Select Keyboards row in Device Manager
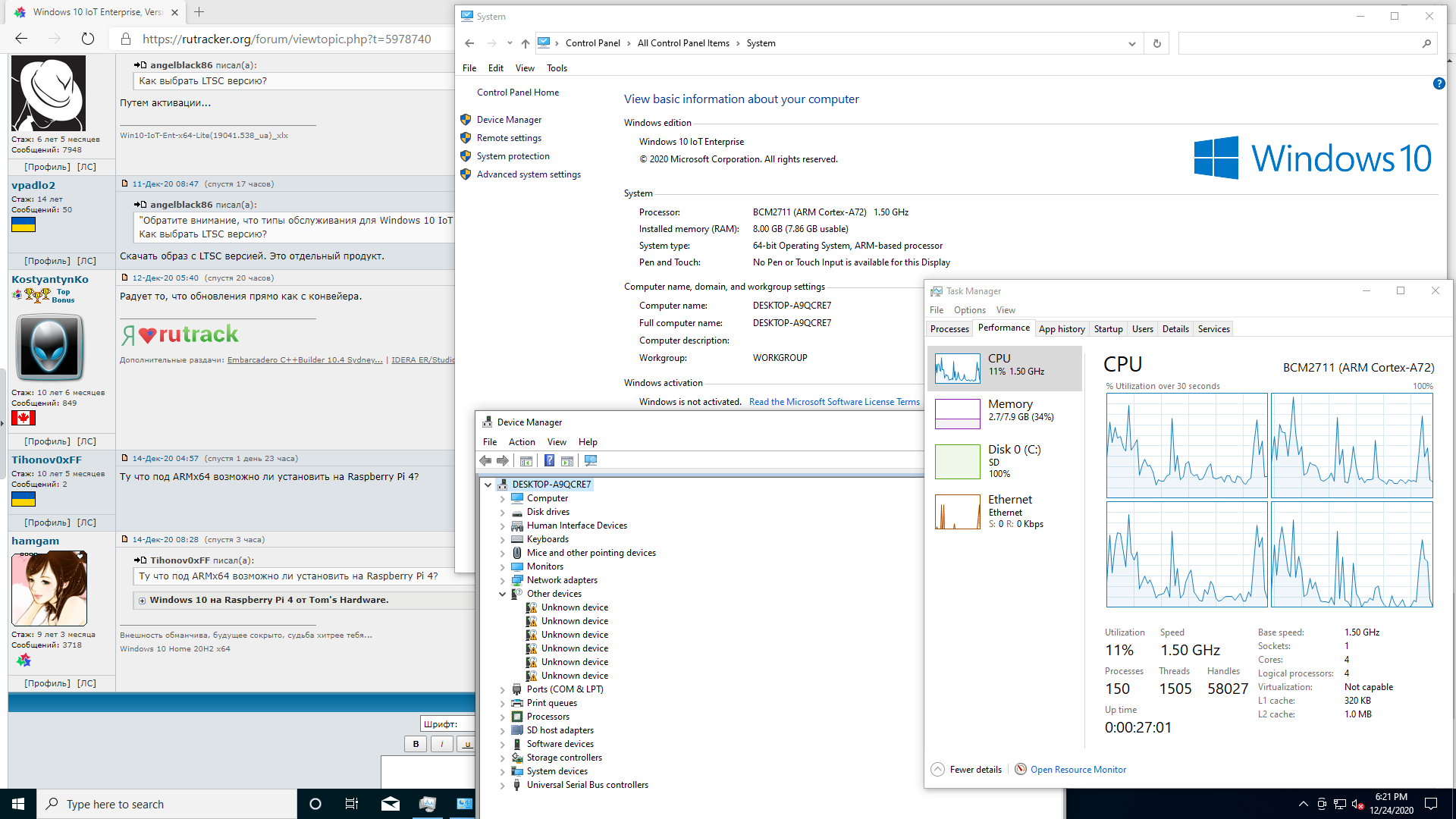Screen dimensions: 1456x819 (x=548, y=540)
